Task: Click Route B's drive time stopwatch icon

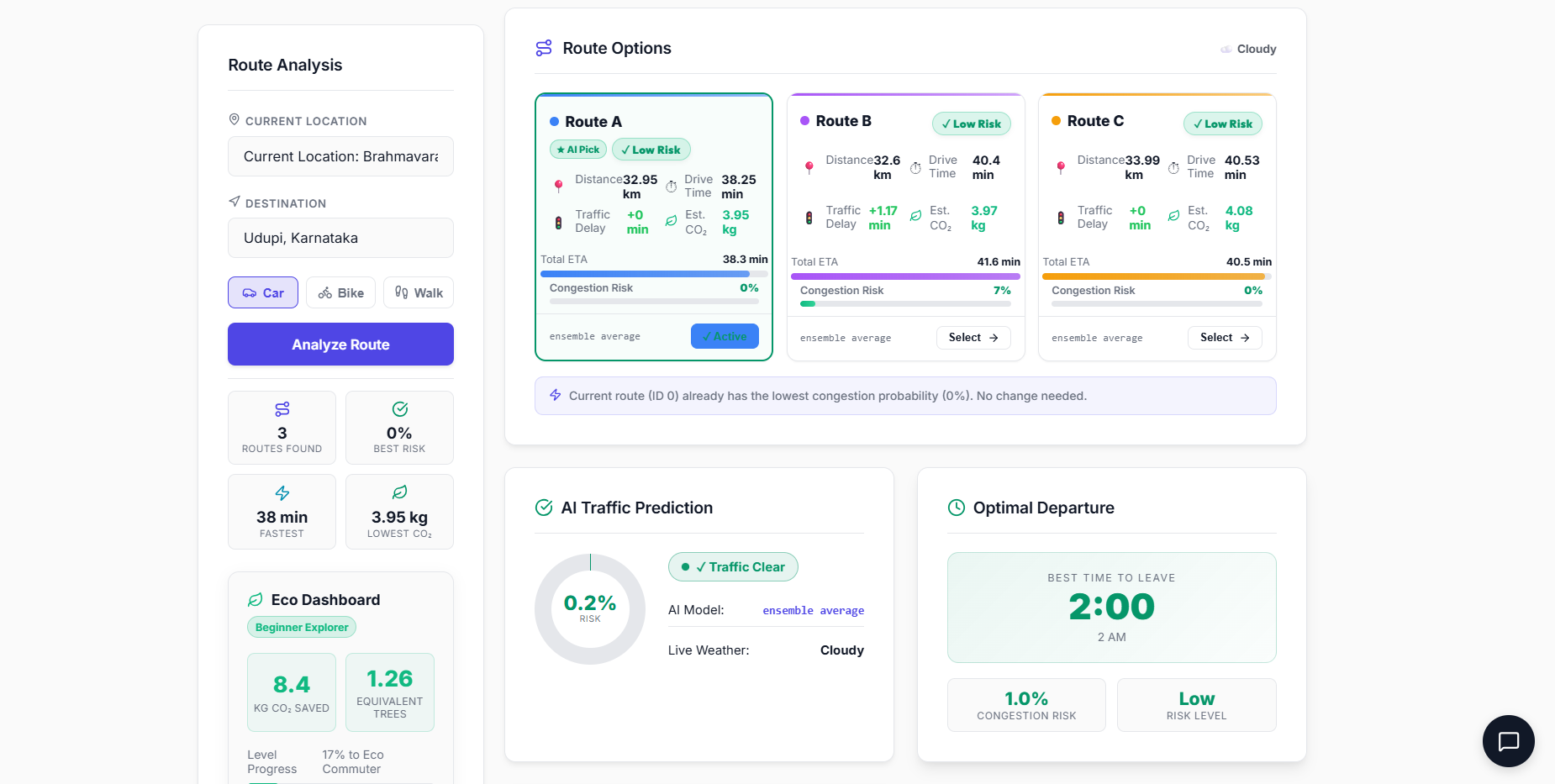Action: 916,167
